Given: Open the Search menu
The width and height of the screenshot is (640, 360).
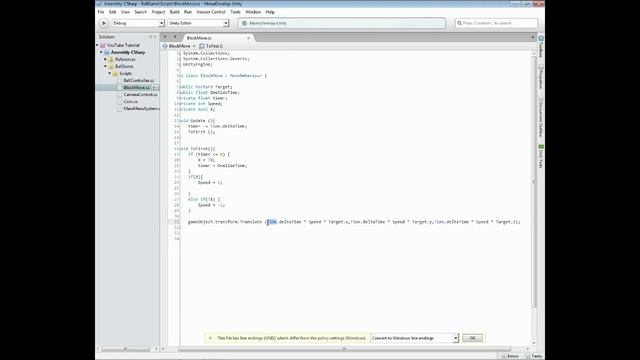Looking at the screenshot, I should tap(140, 12).
